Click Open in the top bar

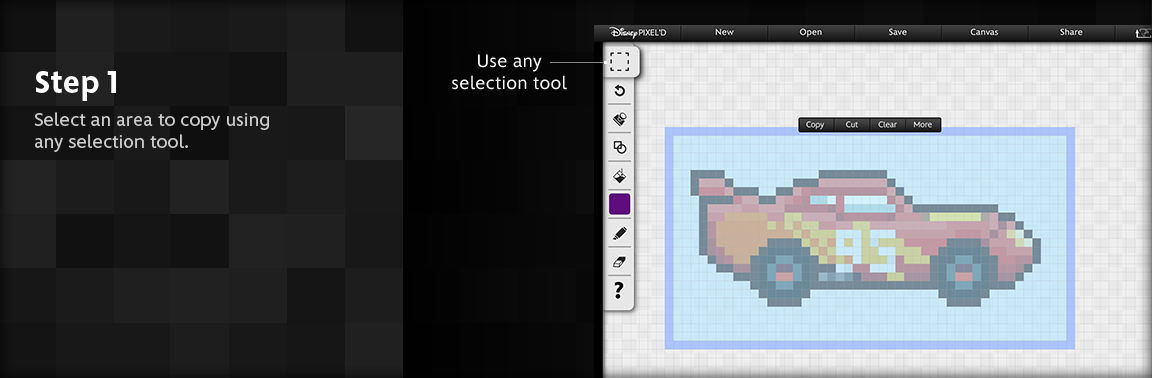click(x=810, y=32)
